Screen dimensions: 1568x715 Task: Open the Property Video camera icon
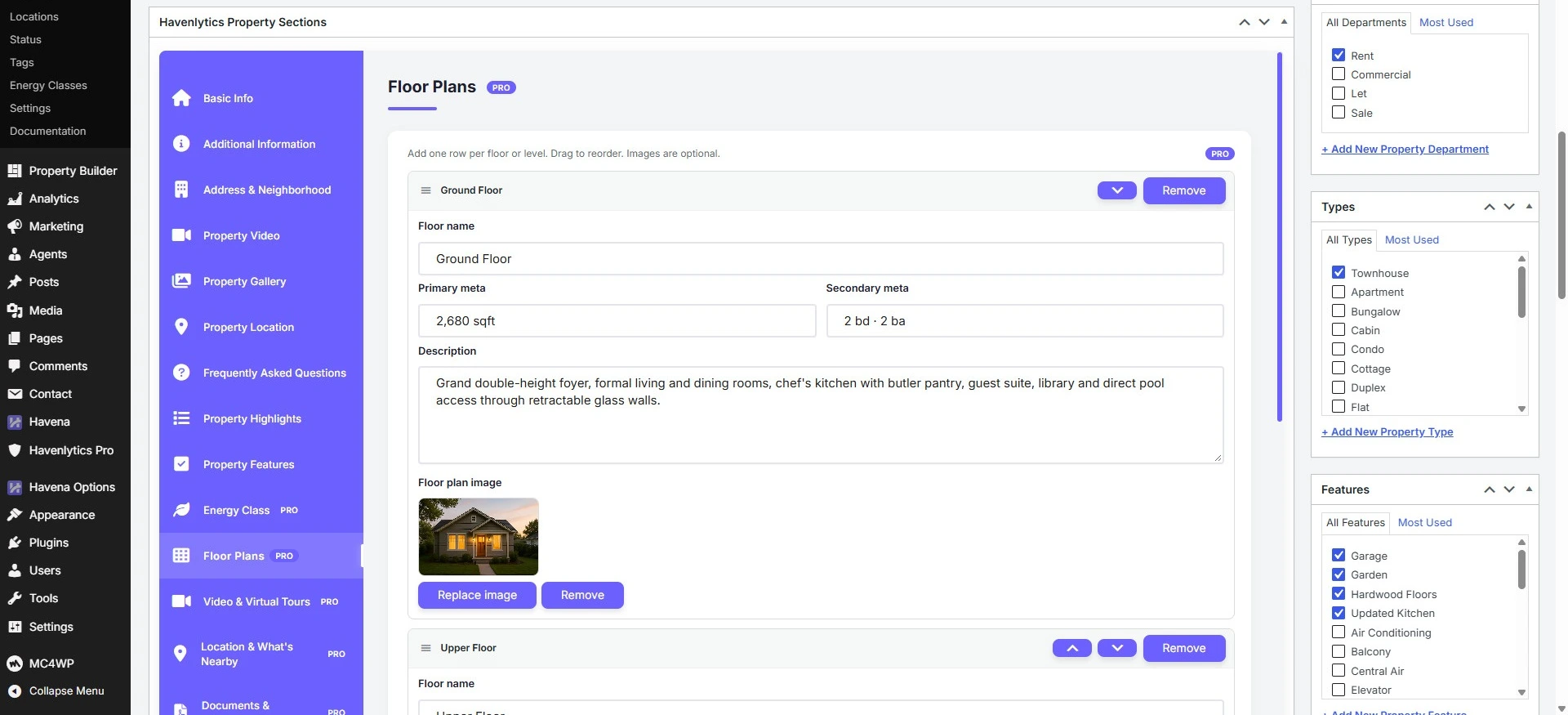pos(181,235)
